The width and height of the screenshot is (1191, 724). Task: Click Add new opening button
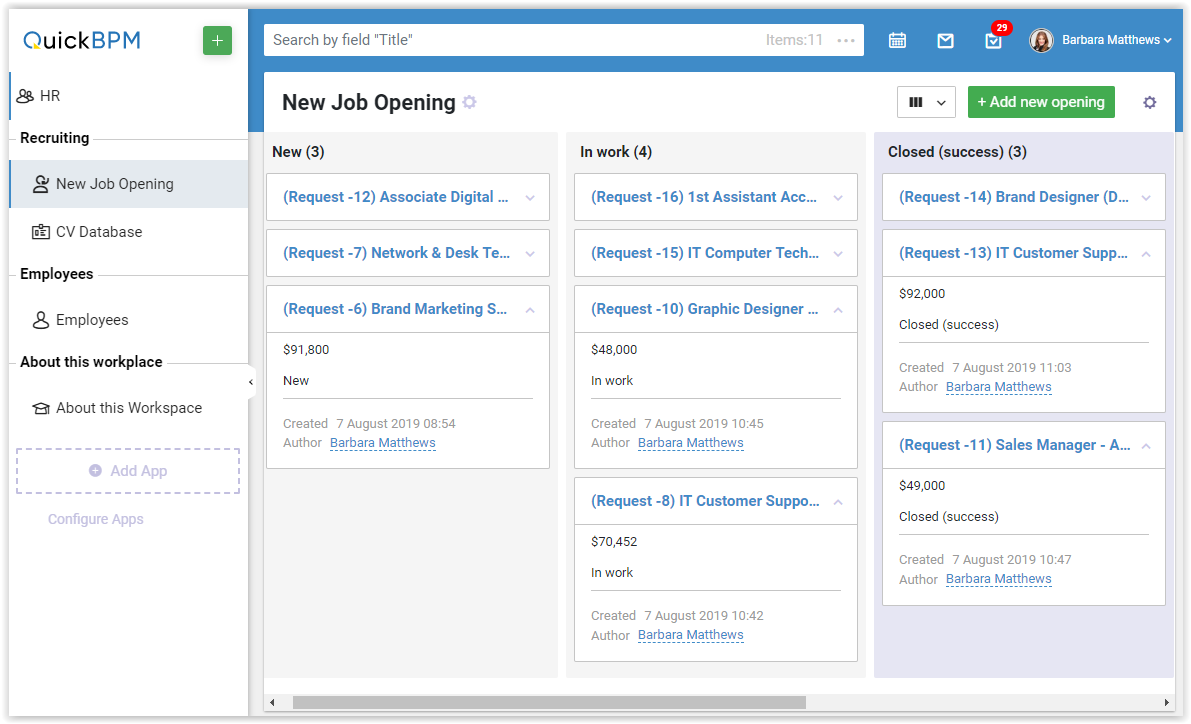pyautogui.click(x=1041, y=102)
